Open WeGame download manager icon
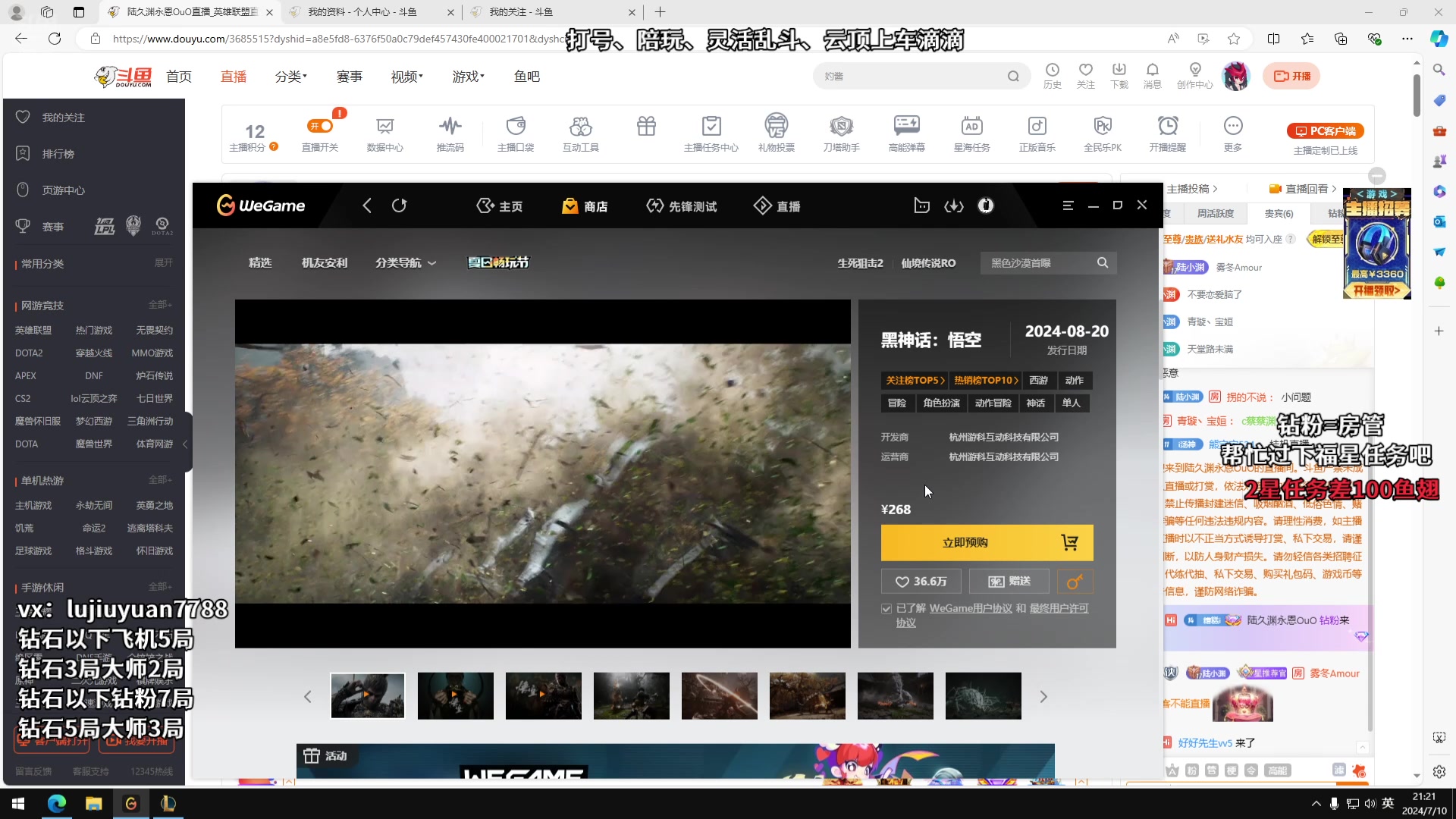Screen dimensions: 1456x819 [x=954, y=206]
